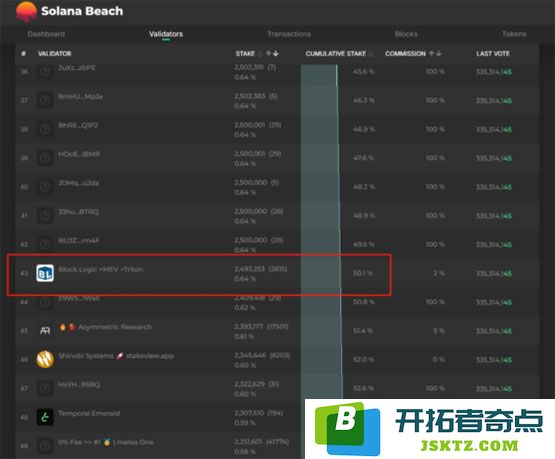
Task: Click the Solana Beach sunset logo
Action: pos(26,11)
